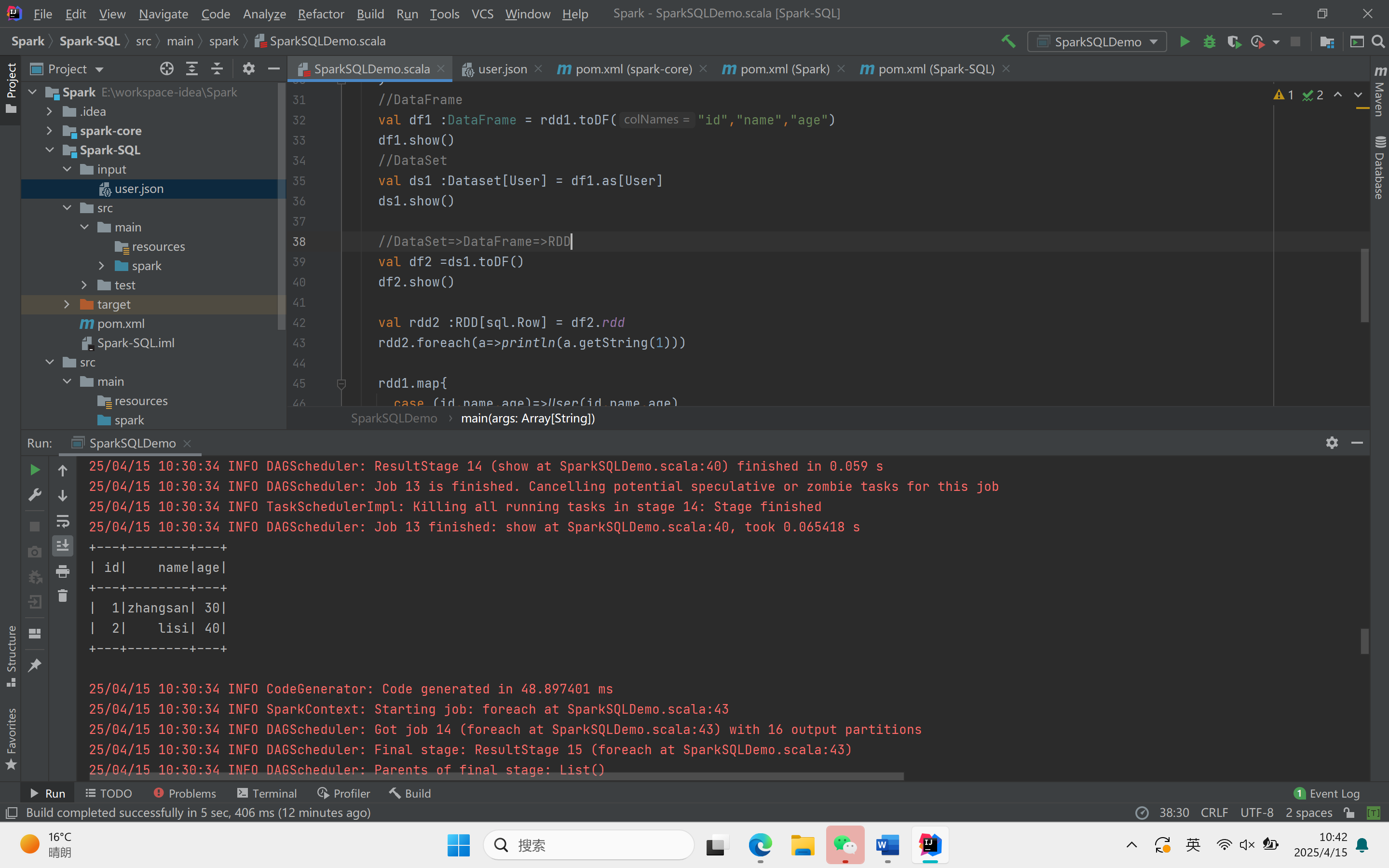Open the Refactor menu

(320, 14)
